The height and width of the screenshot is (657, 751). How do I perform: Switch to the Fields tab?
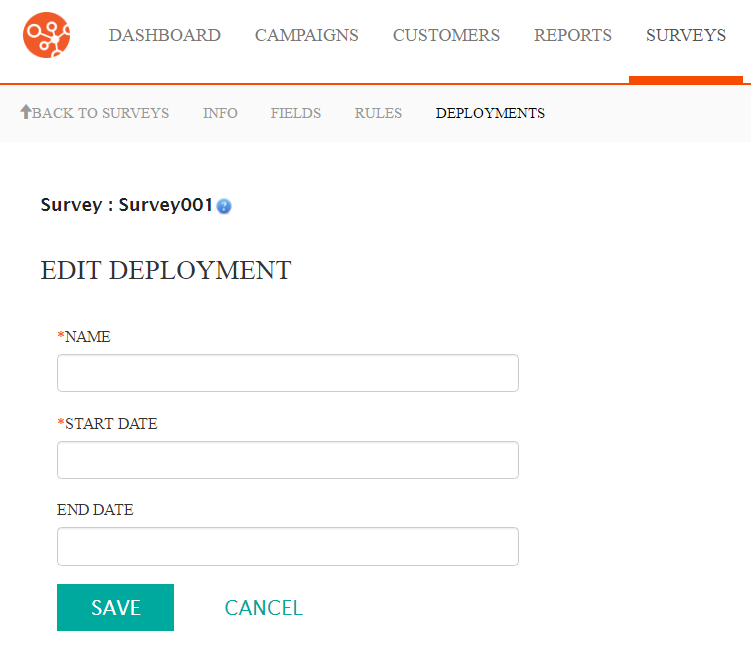point(296,113)
